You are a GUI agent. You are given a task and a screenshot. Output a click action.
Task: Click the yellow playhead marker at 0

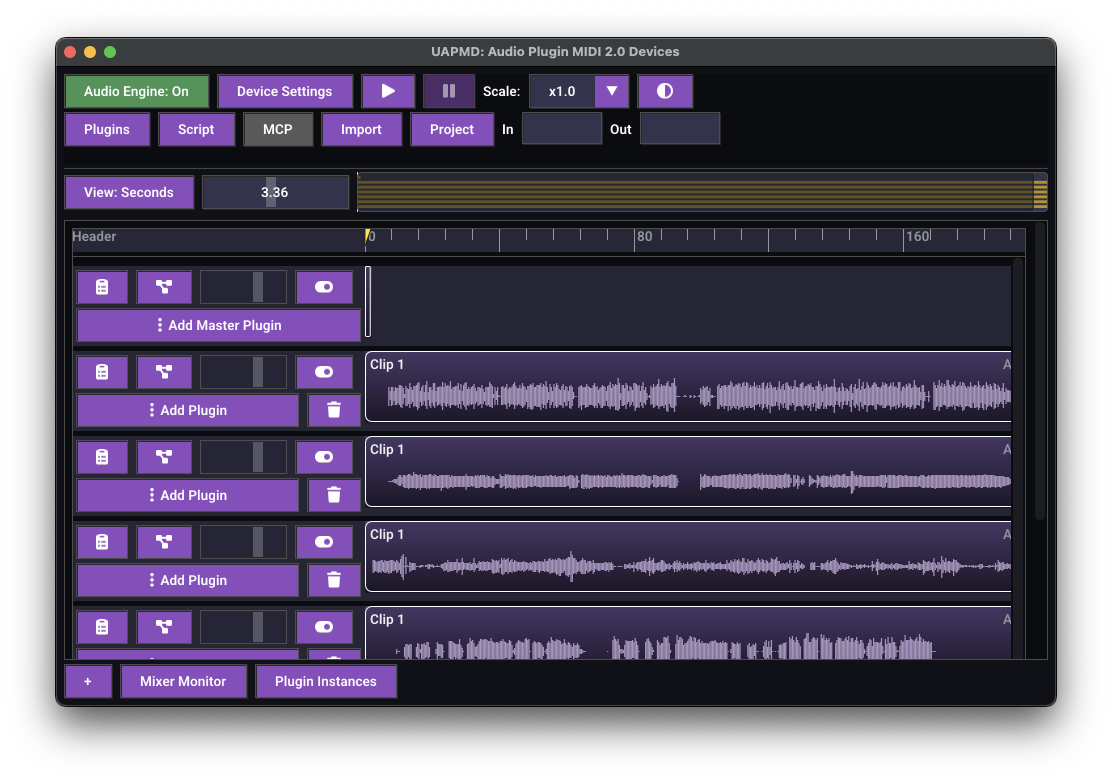coord(367,236)
